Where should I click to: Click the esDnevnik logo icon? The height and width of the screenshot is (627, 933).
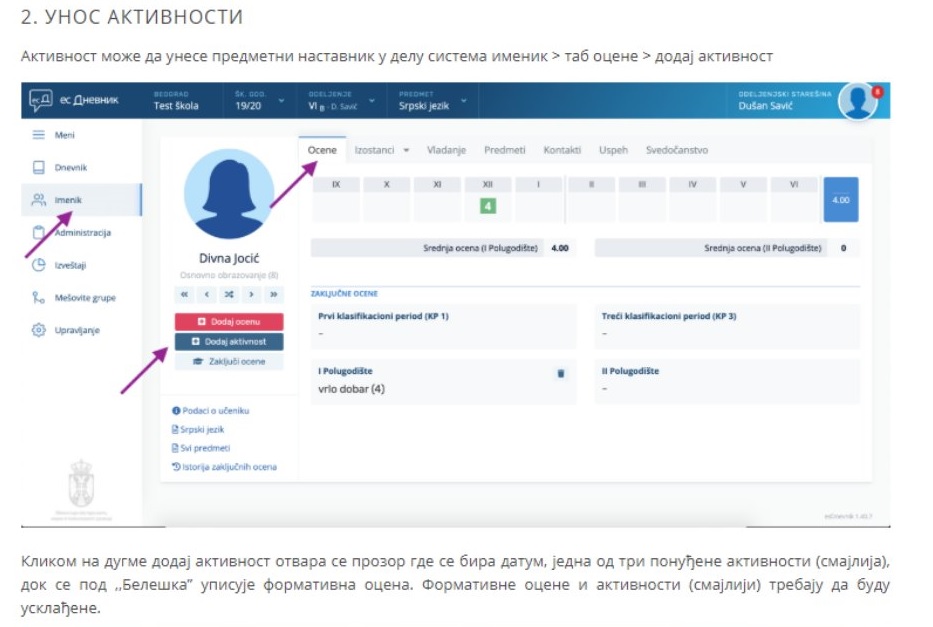pos(39,100)
